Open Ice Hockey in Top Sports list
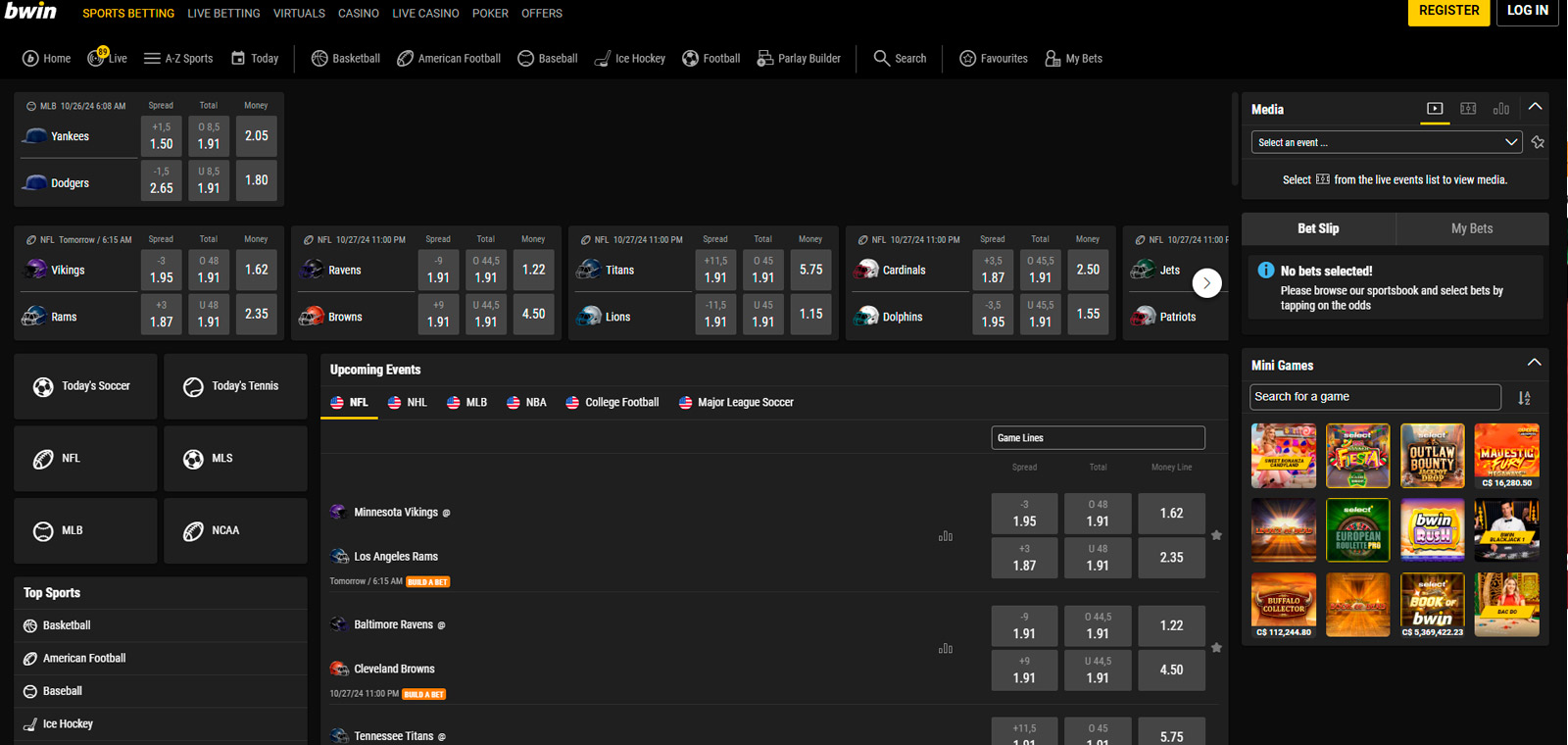The height and width of the screenshot is (745, 1568). click(x=161, y=724)
